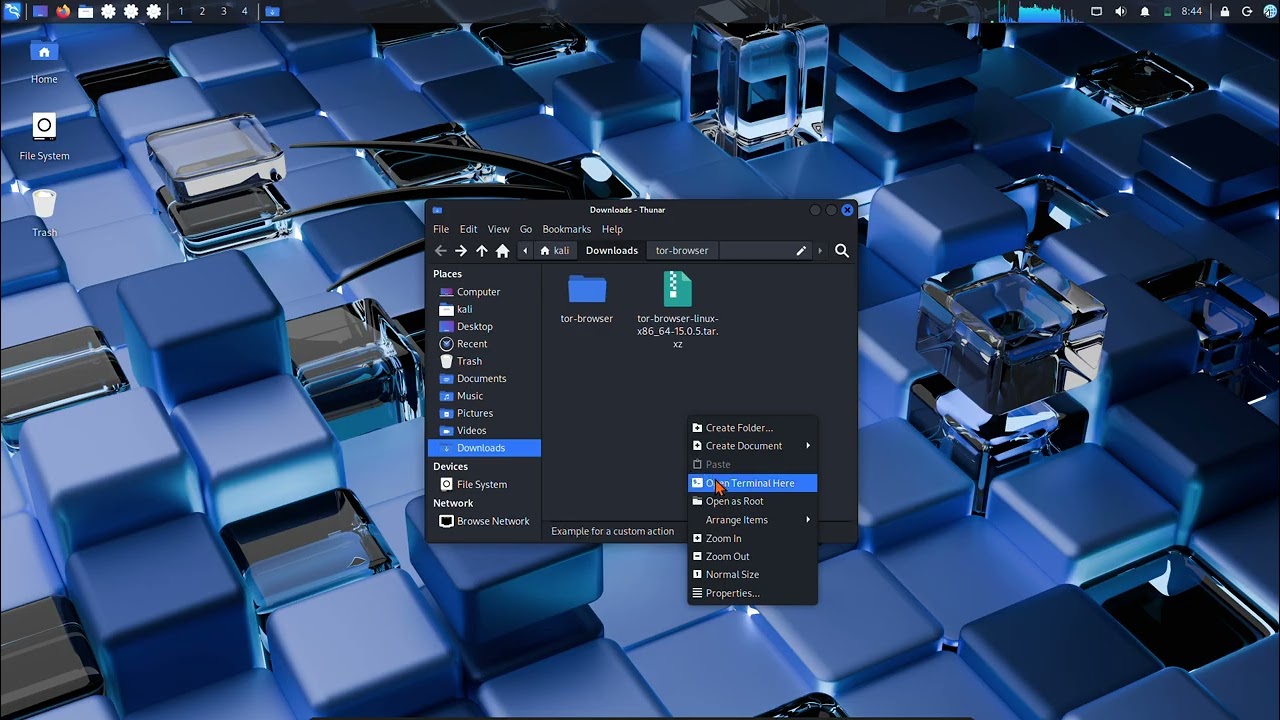Select File System under Devices in sidebar
The height and width of the screenshot is (720, 1280).
click(x=484, y=485)
